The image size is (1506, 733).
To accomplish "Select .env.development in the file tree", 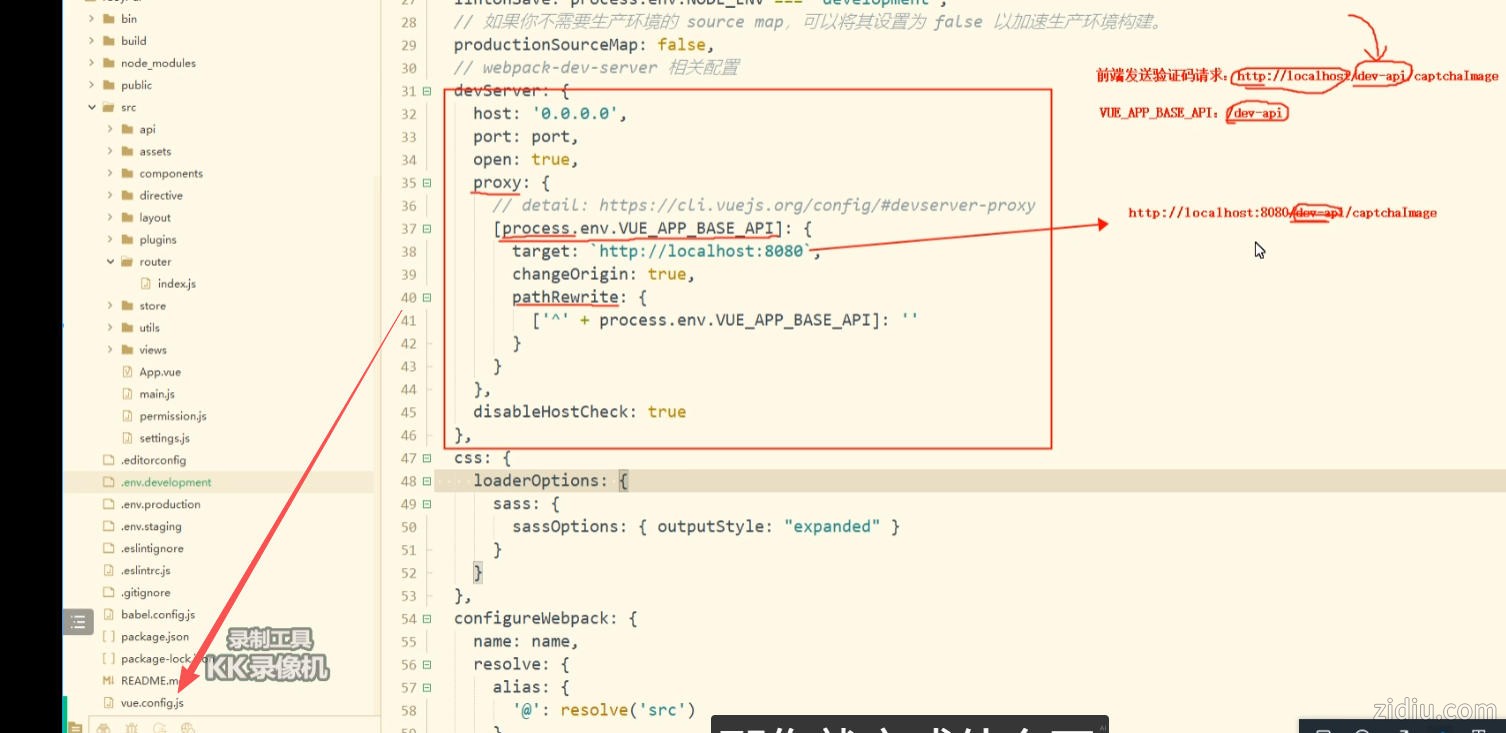I will pos(165,482).
